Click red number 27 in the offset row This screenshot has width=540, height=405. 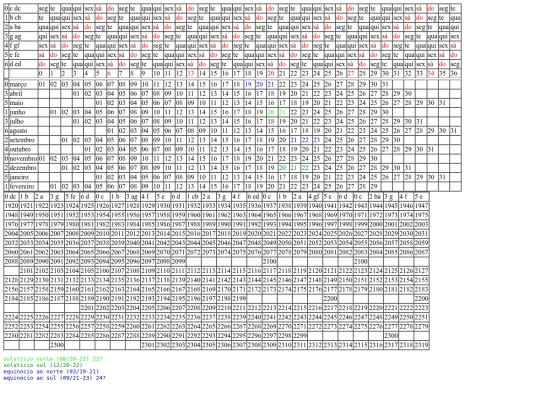[351, 73]
